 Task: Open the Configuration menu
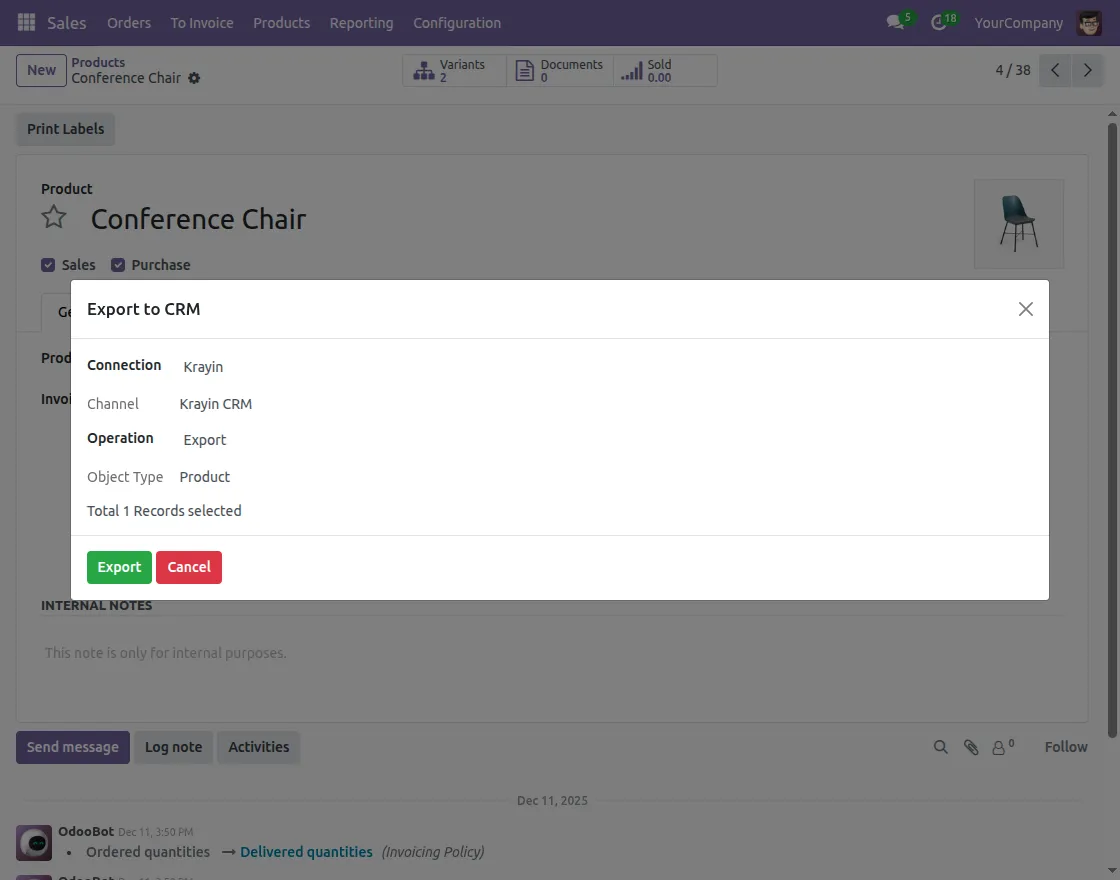click(457, 23)
